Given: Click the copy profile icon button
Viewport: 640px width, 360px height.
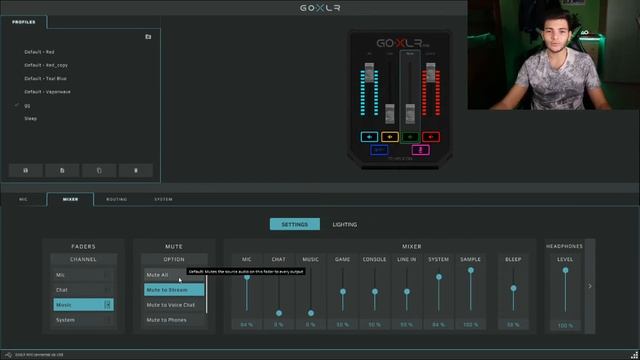Looking at the screenshot, I should pos(99,170).
